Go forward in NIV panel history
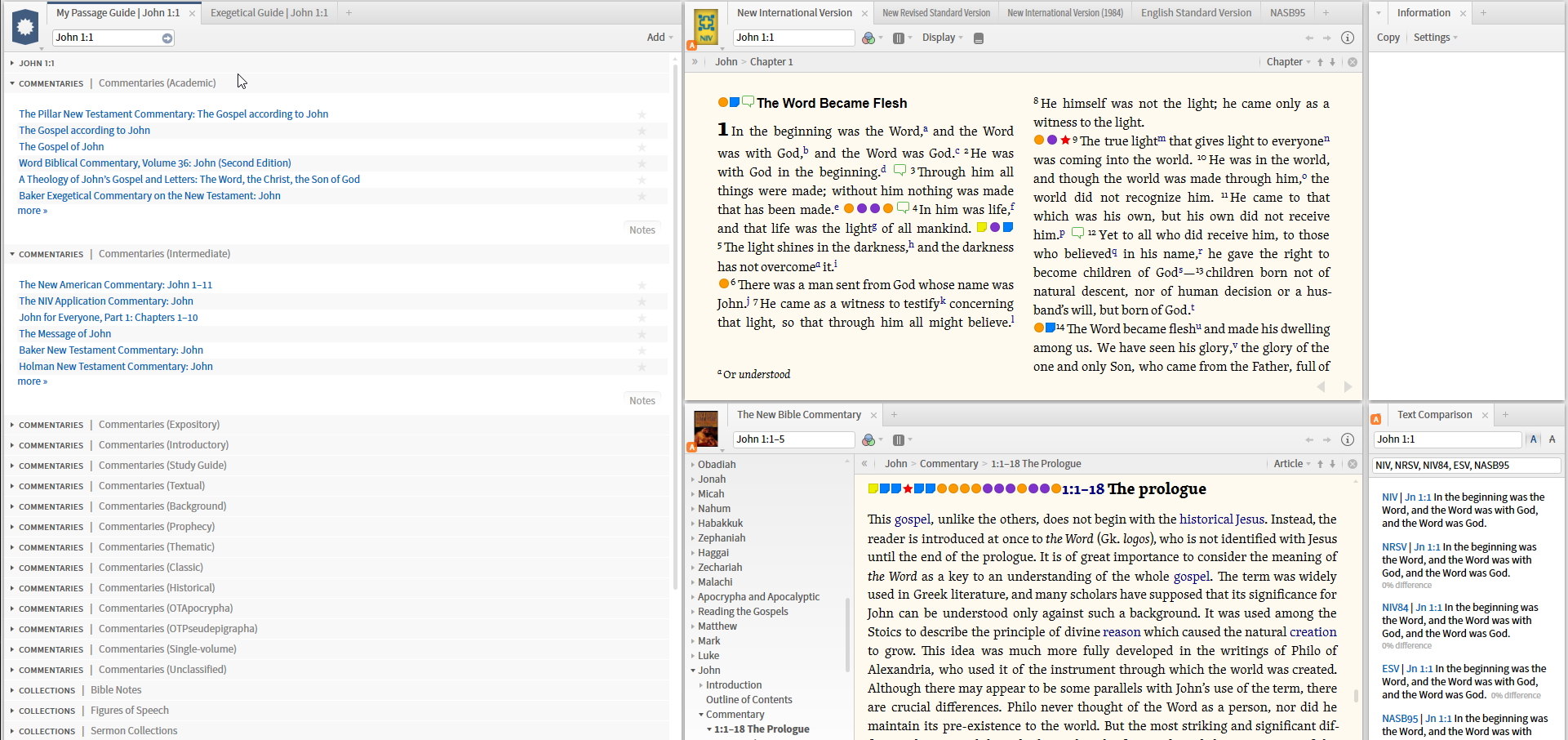The width and height of the screenshot is (1568, 740). 1327,38
